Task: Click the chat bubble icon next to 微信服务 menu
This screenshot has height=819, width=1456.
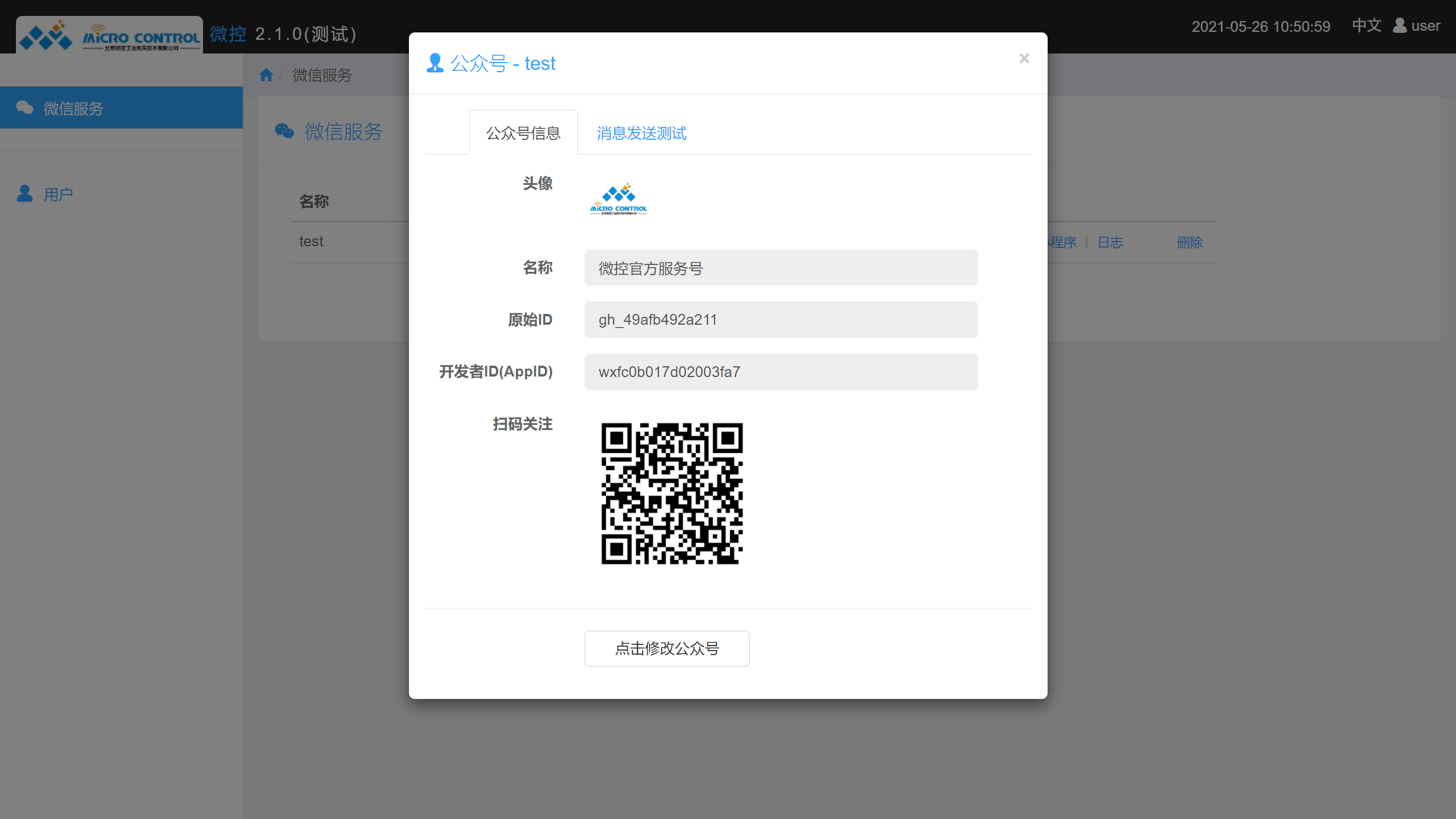Action: coord(25,107)
